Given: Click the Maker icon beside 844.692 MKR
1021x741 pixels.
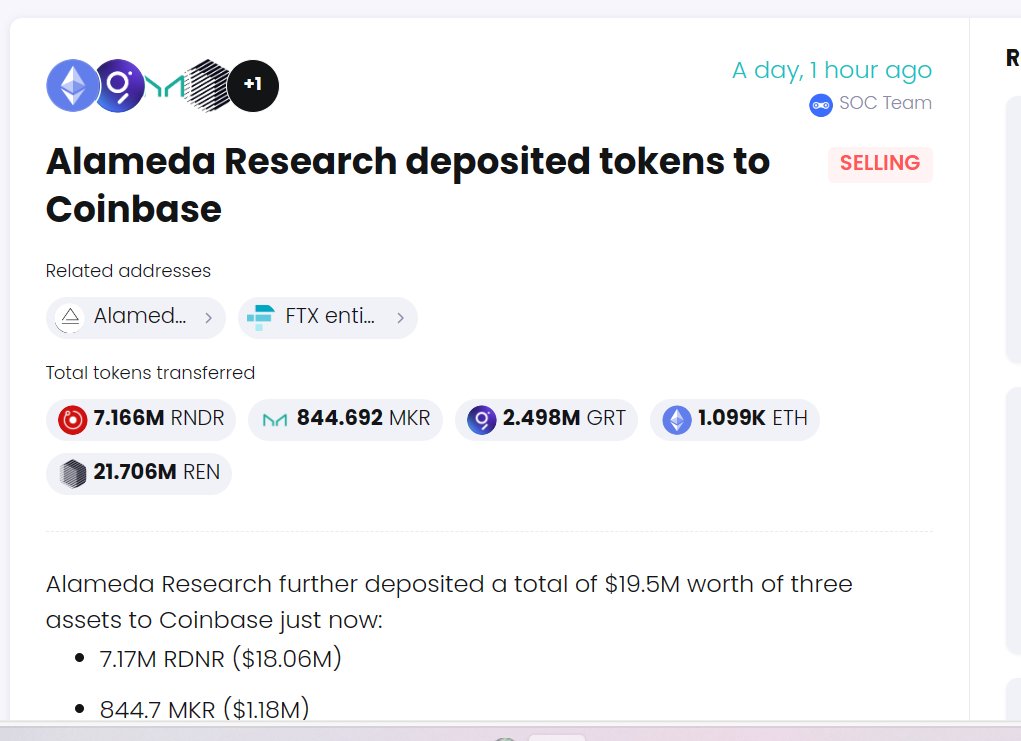Looking at the screenshot, I should tap(164, 85).
